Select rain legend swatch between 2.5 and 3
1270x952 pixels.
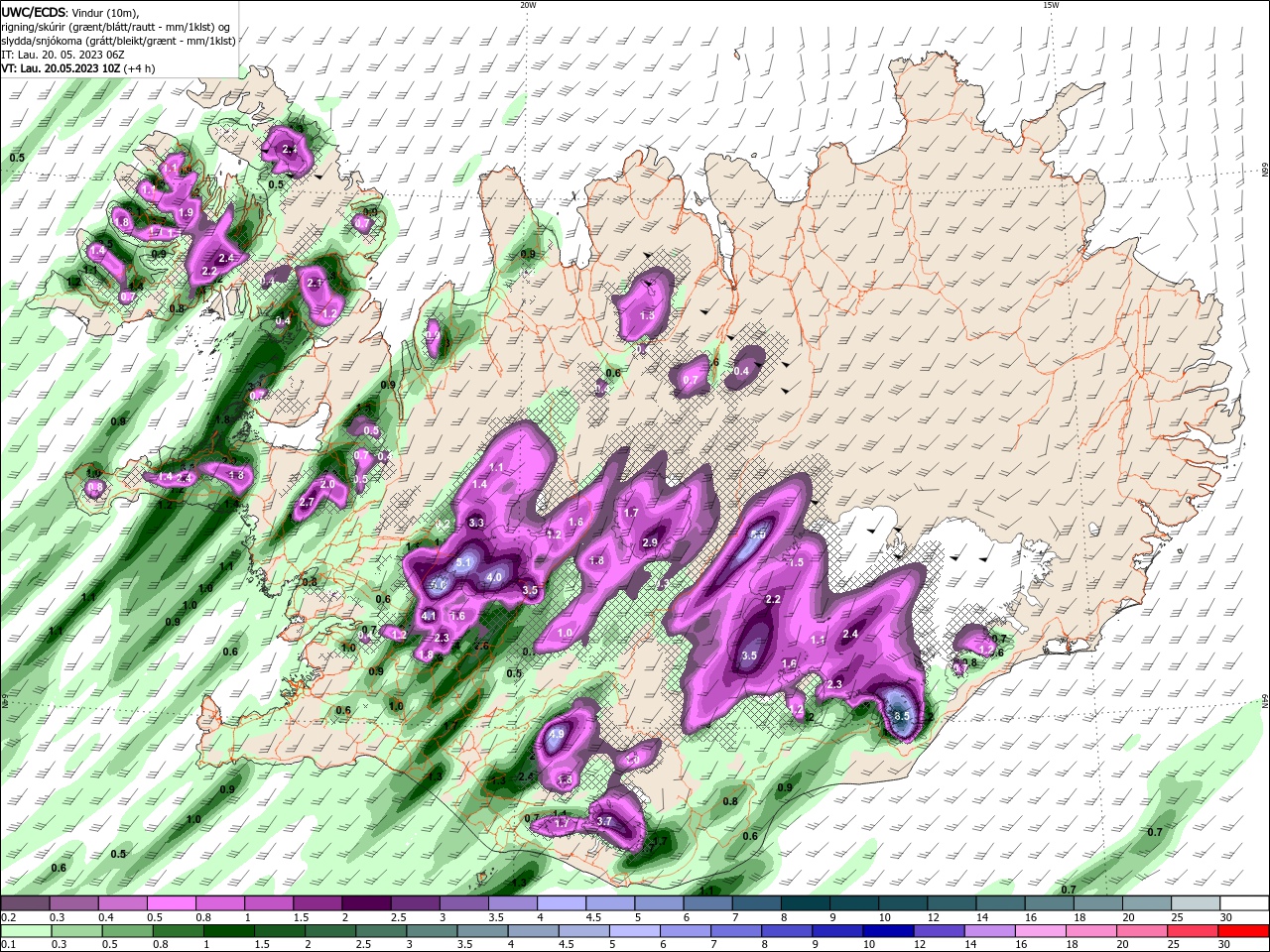pyautogui.click(x=382, y=931)
